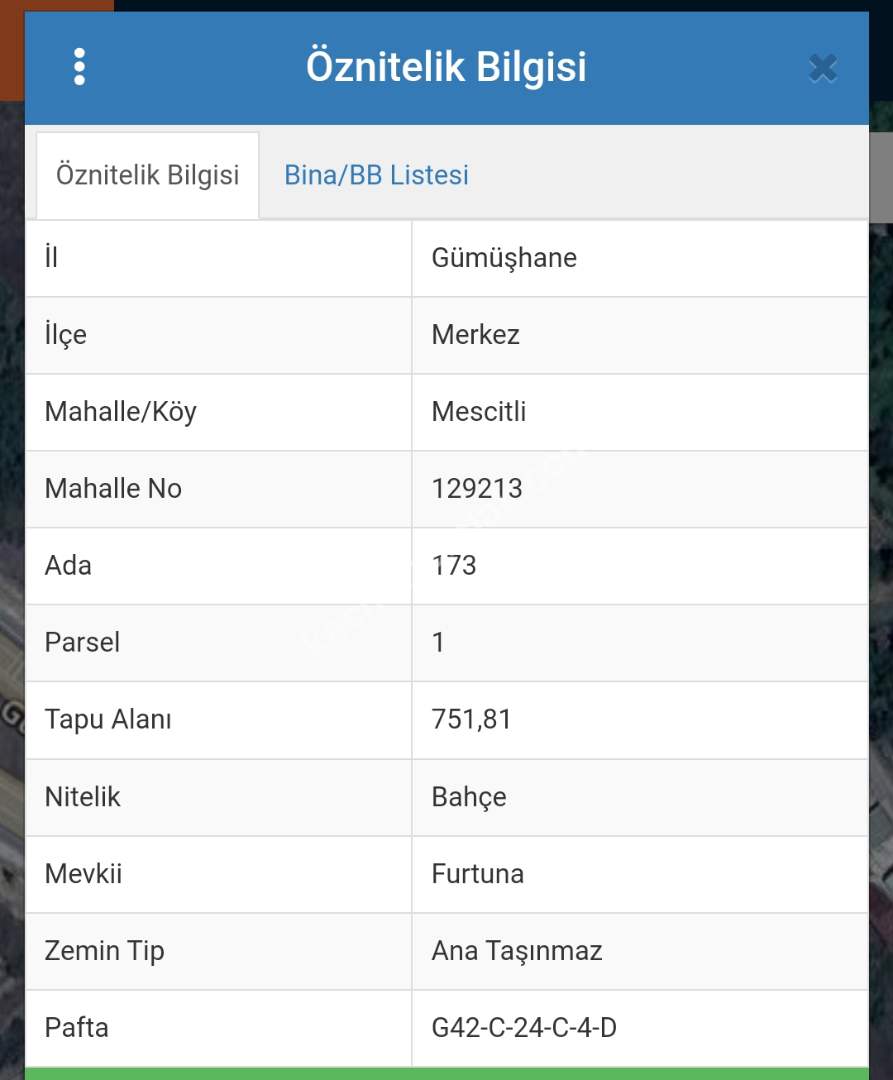Click the pafta code G42-C-24-C-4-D
893x1080 pixels.
tap(524, 1027)
